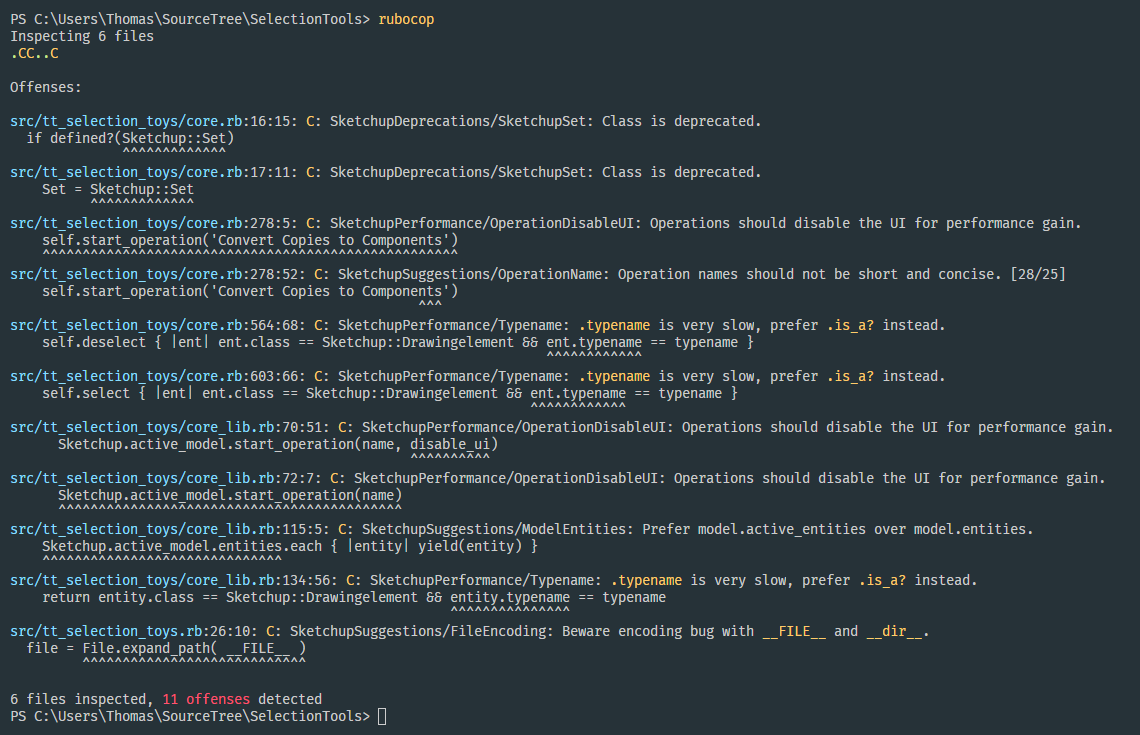Click the '.CC..C' progress output
This screenshot has height=735, width=1140.
pyautogui.click(x=34, y=53)
